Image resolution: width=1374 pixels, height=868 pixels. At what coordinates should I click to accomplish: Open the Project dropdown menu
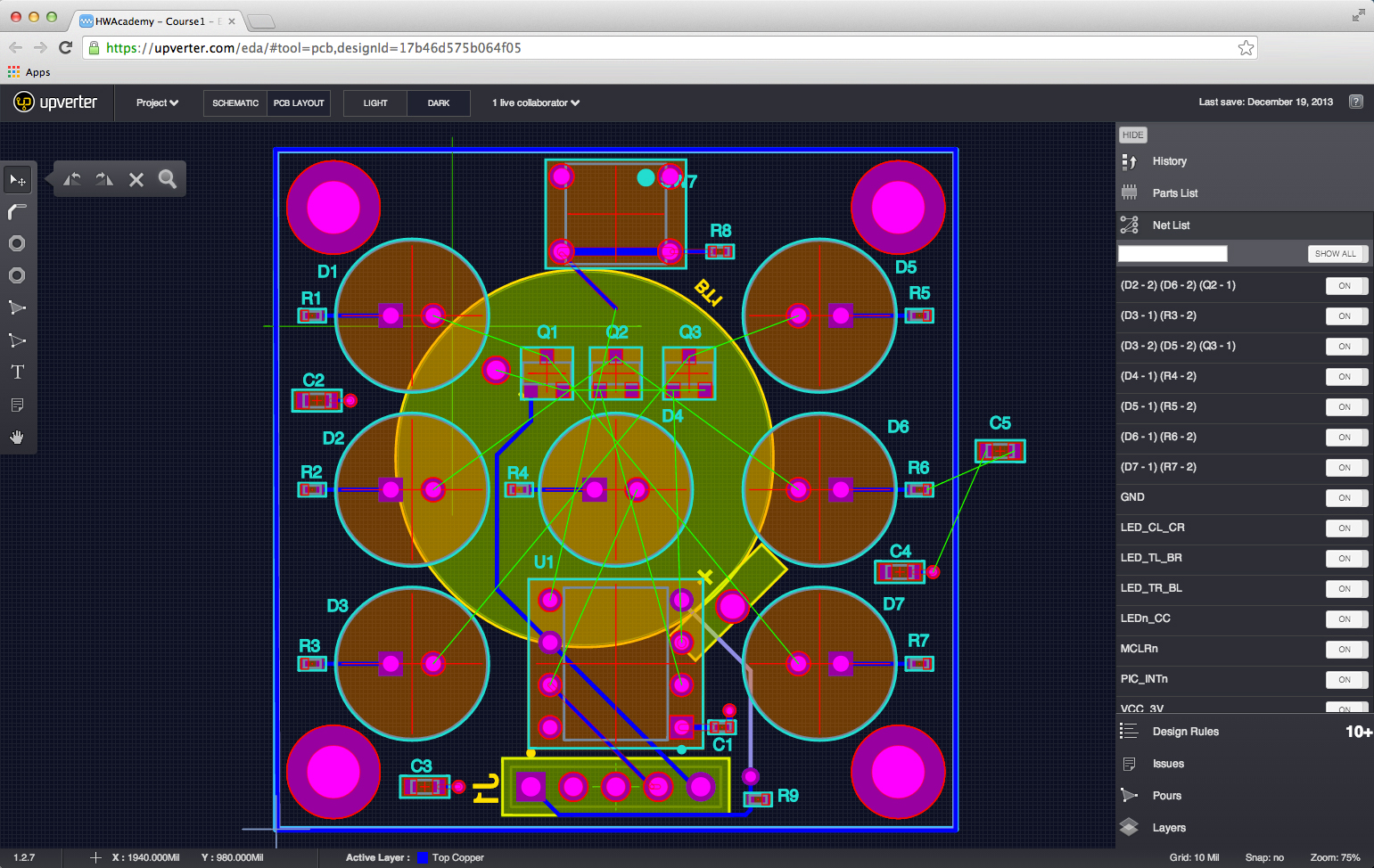pyautogui.click(x=157, y=103)
